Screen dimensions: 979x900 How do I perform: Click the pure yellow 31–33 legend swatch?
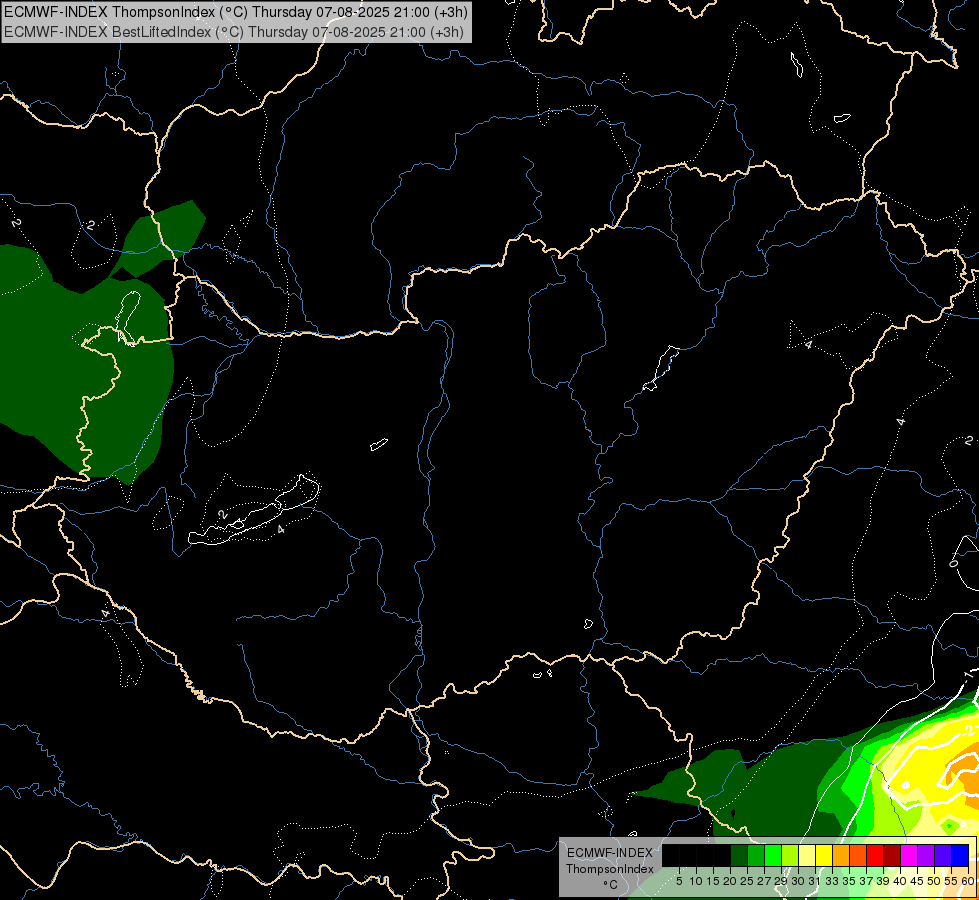click(x=824, y=855)
